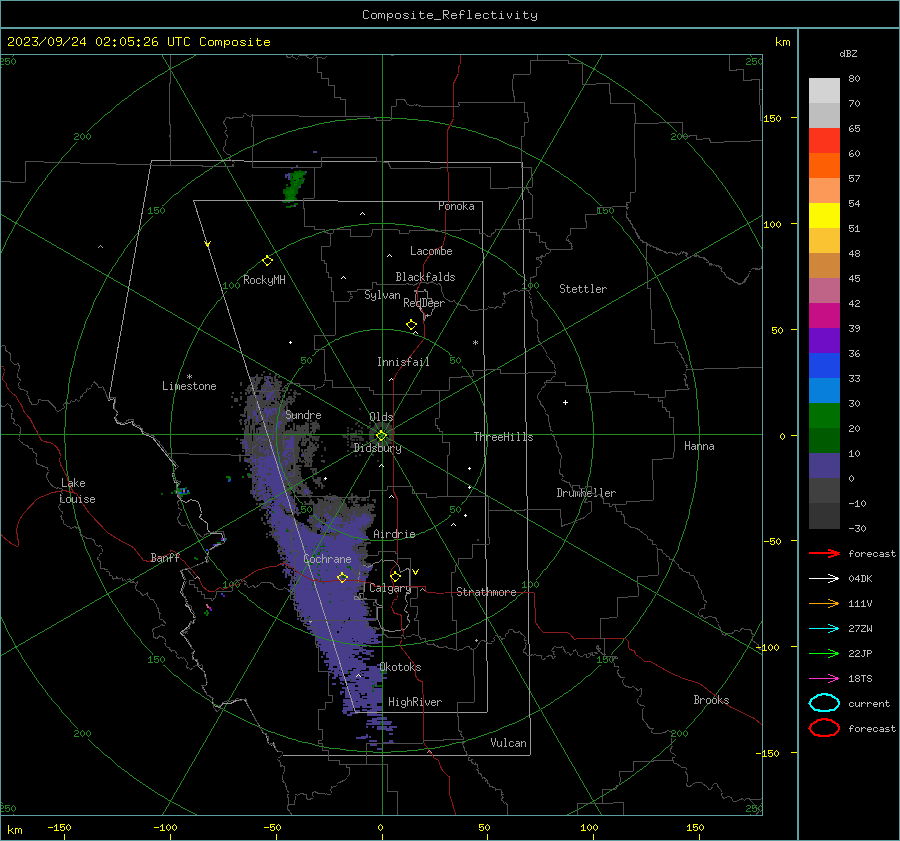Click the red forecast arrow legend icon
The width and height of the screenshot is (900, 841).
point(824,553)
